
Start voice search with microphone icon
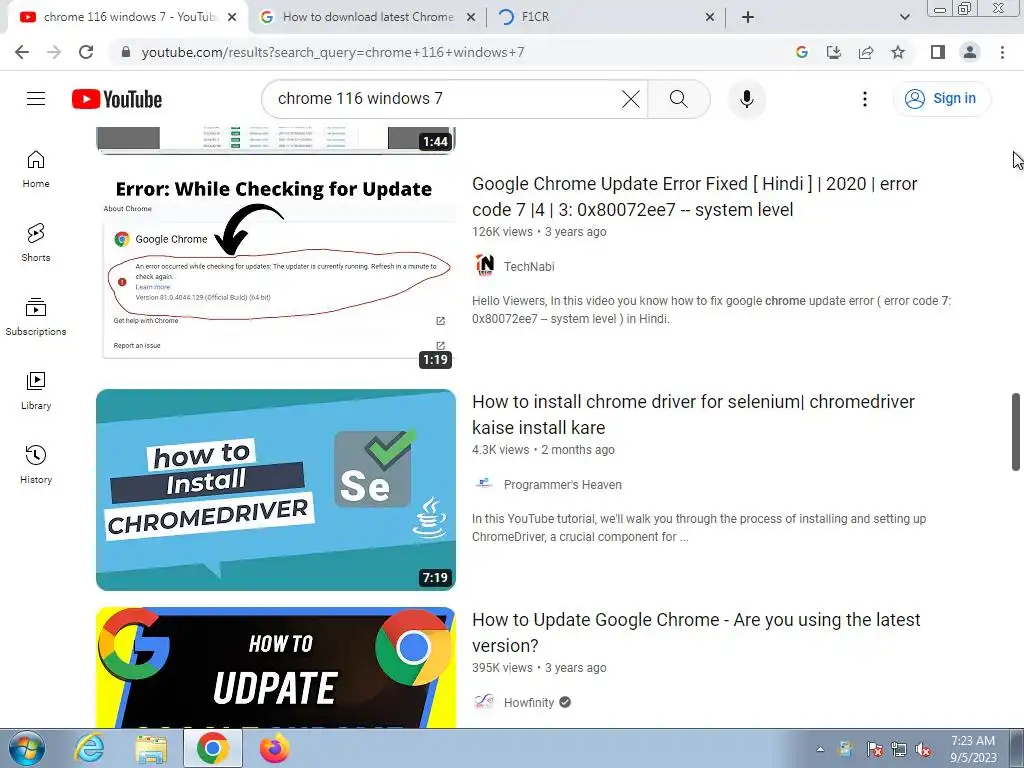(x=746, y=99)
